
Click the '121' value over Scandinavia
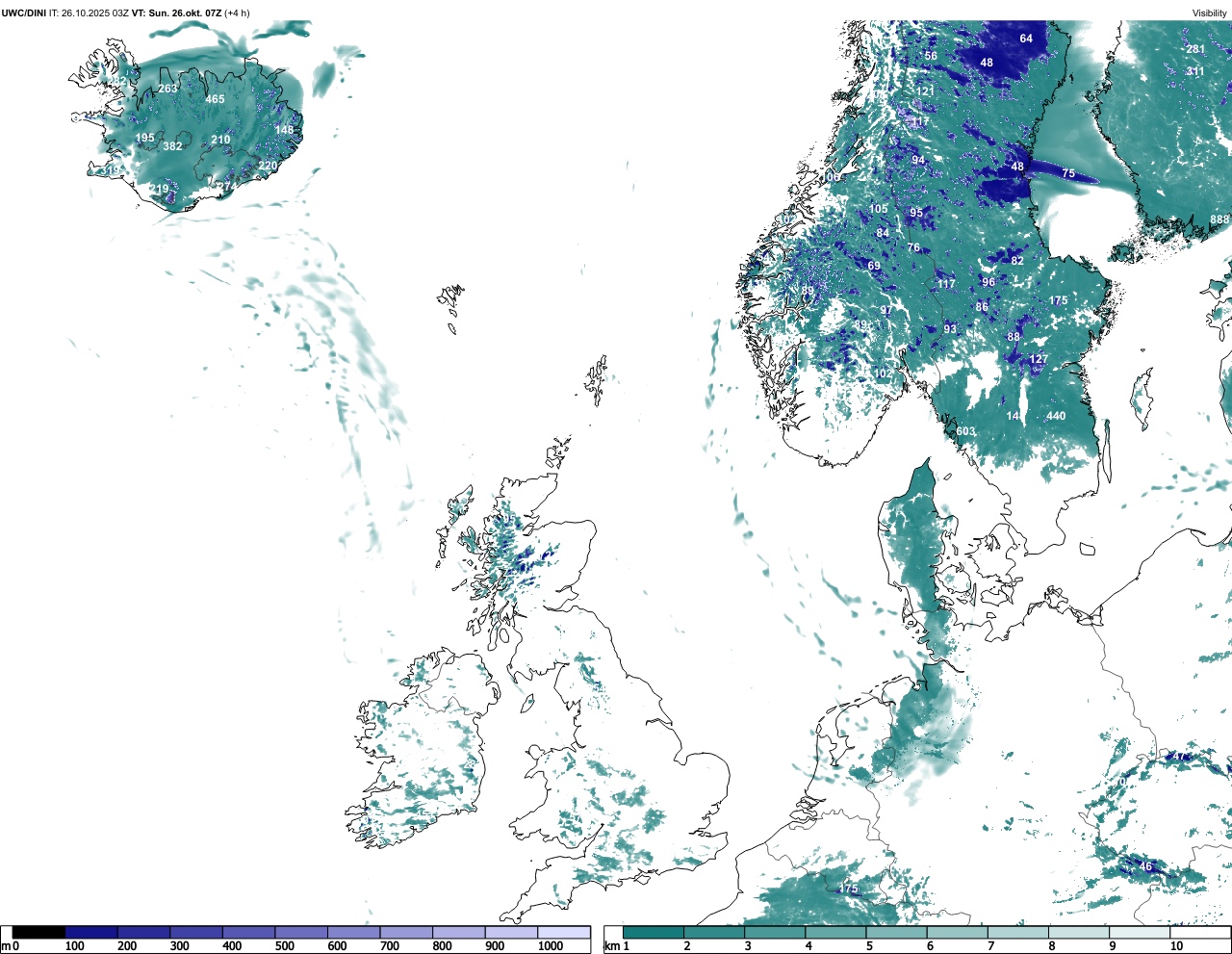(x=925, y=91)
